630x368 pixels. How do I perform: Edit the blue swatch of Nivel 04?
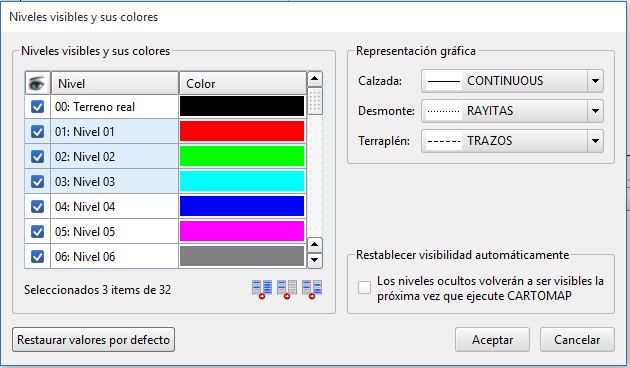(x=242, y=206)
